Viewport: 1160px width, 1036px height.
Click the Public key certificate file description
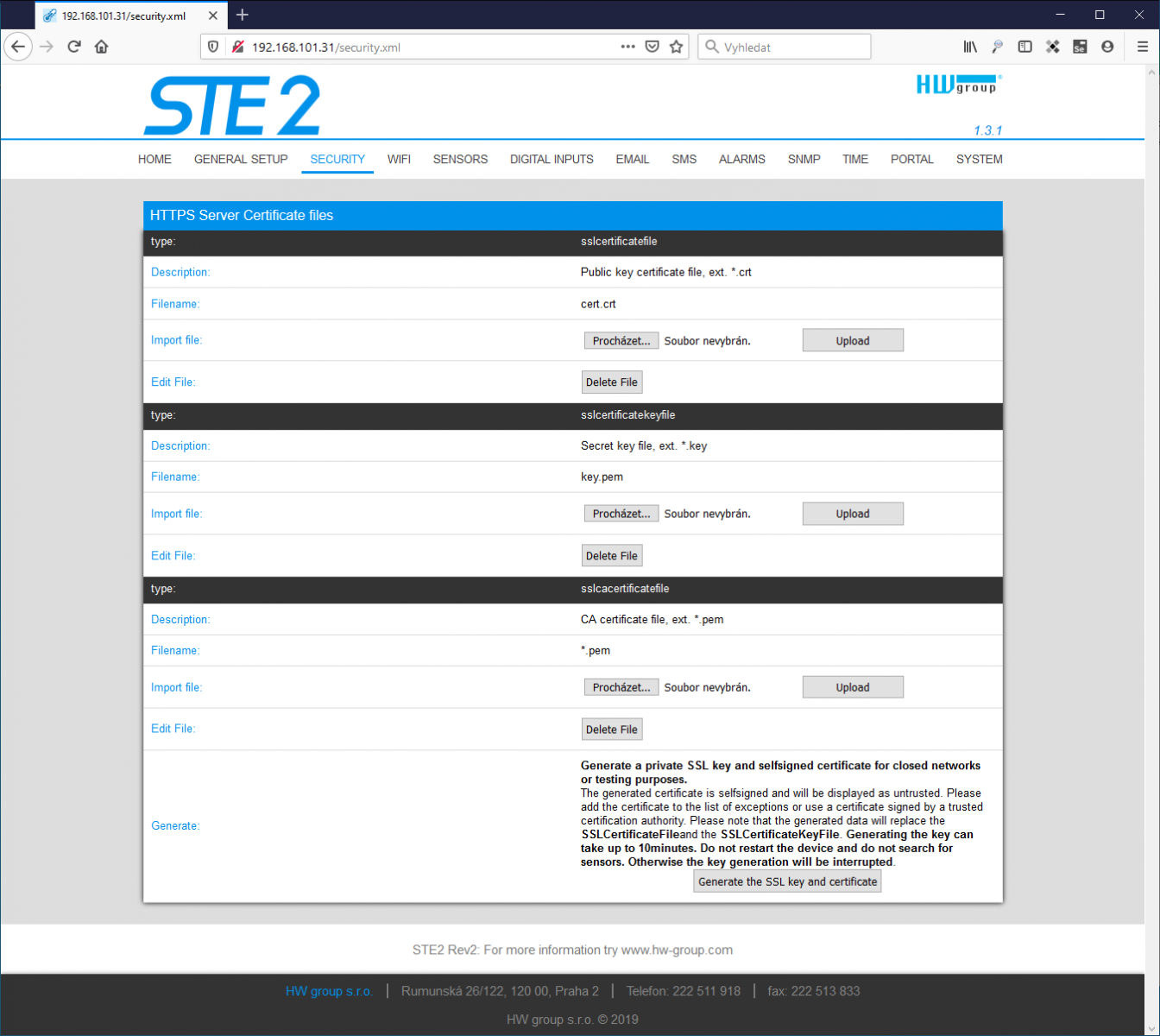666,272
